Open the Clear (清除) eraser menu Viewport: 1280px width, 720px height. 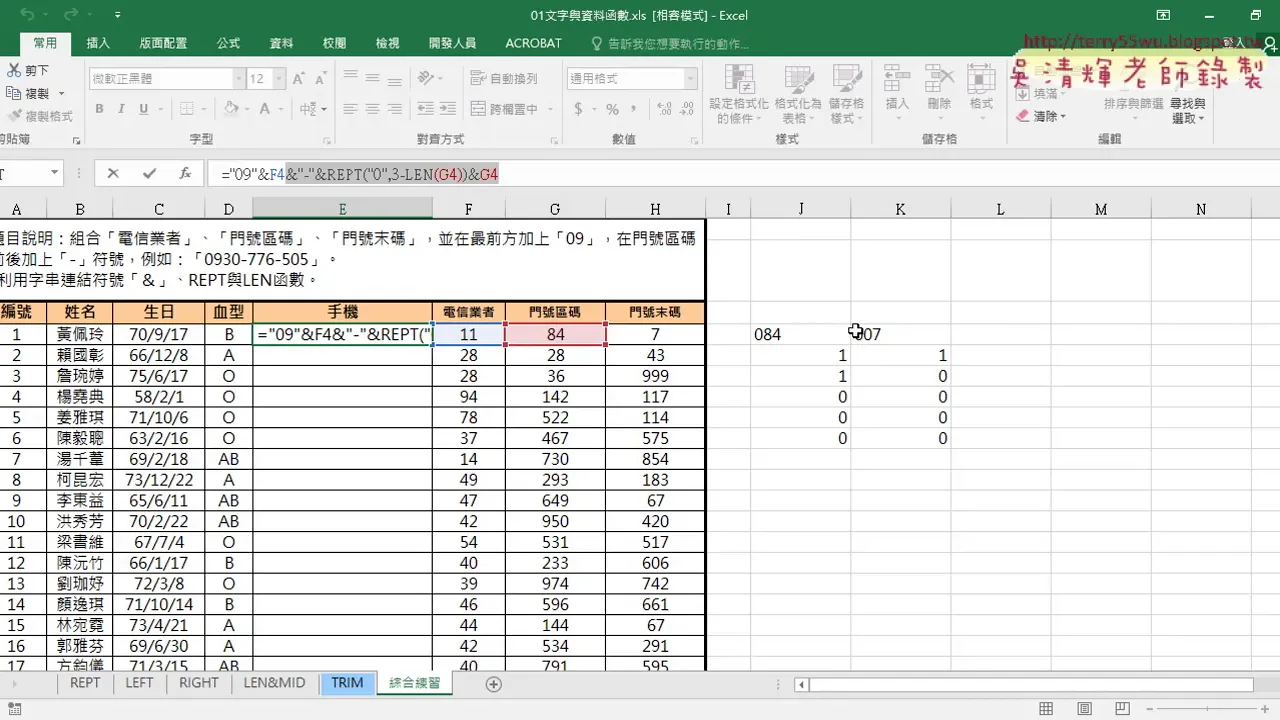[1041, 116]
